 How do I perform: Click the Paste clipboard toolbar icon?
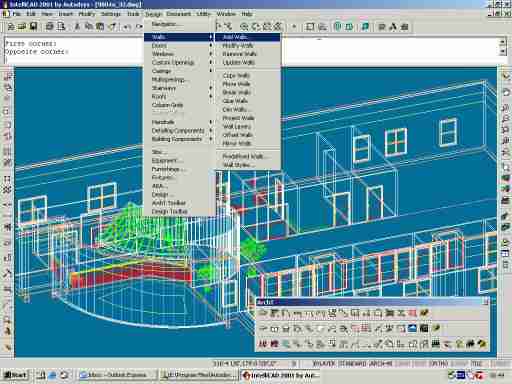click(100, 27)
